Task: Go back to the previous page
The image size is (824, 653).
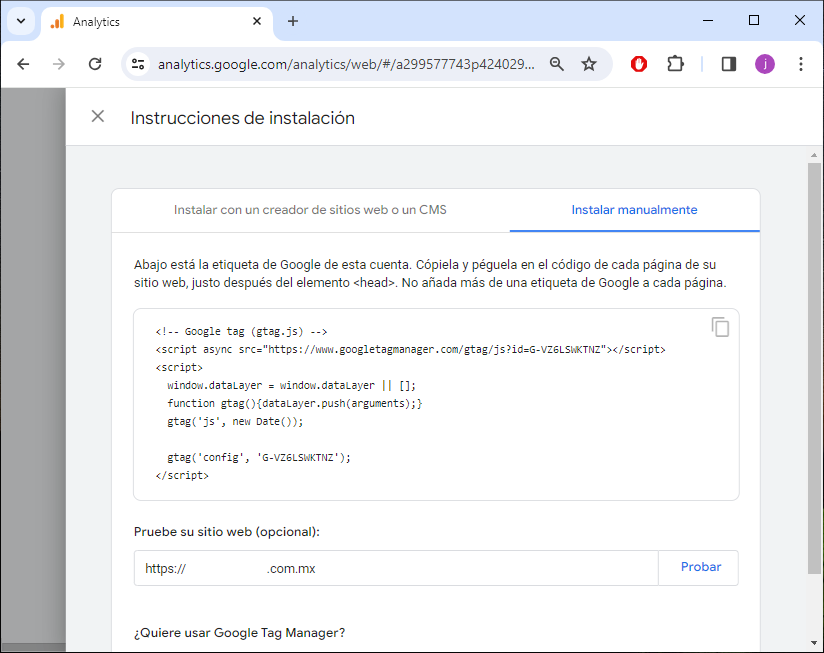Action: [x=24, y=64]
